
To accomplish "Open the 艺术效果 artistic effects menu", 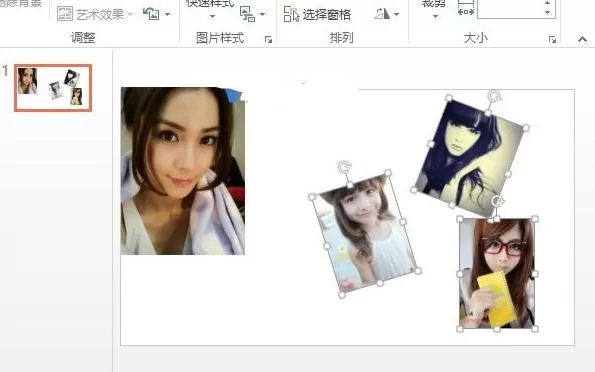I will coord(95,14).
